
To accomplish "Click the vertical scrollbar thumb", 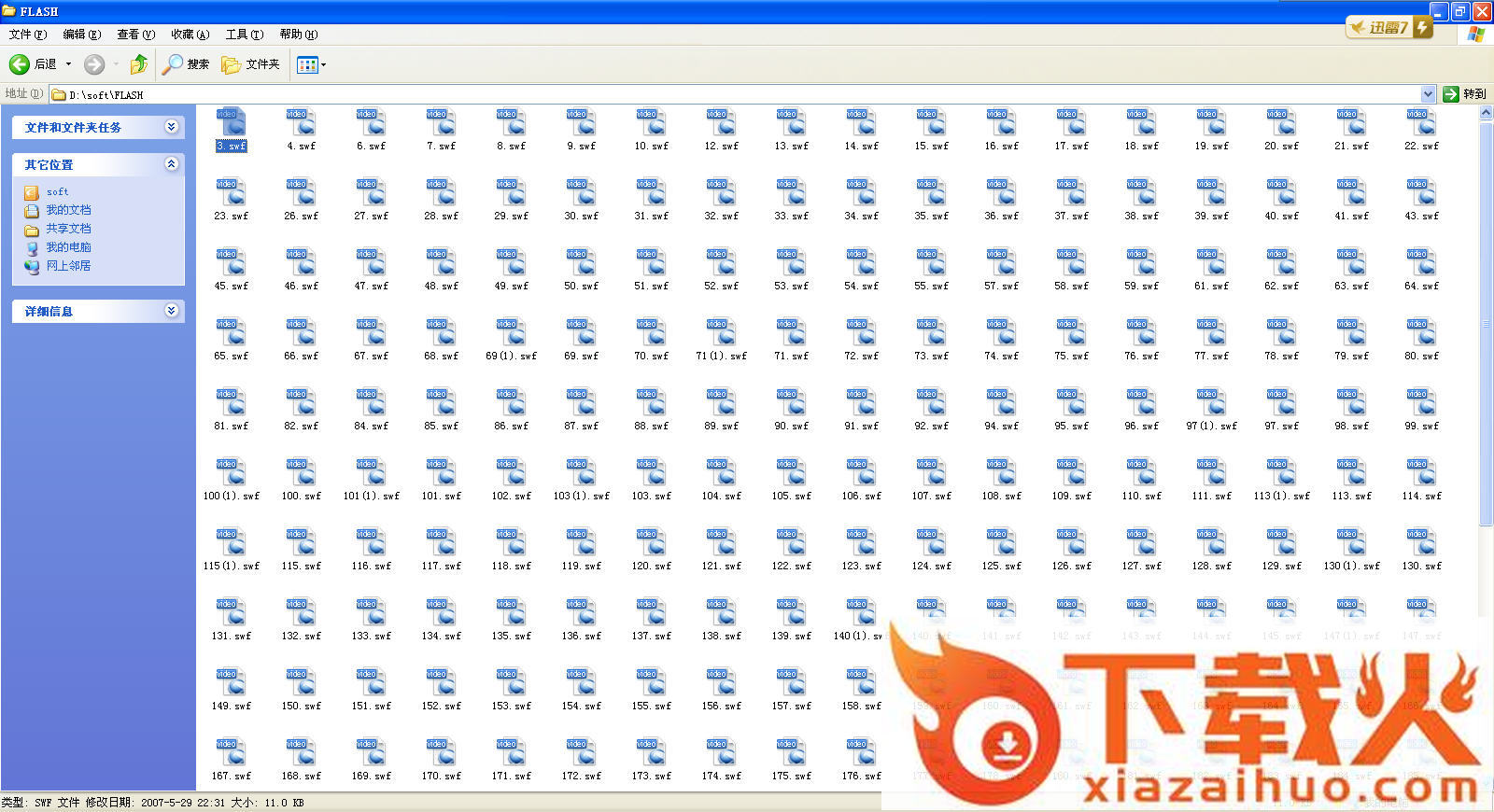I will point(1486,322).
